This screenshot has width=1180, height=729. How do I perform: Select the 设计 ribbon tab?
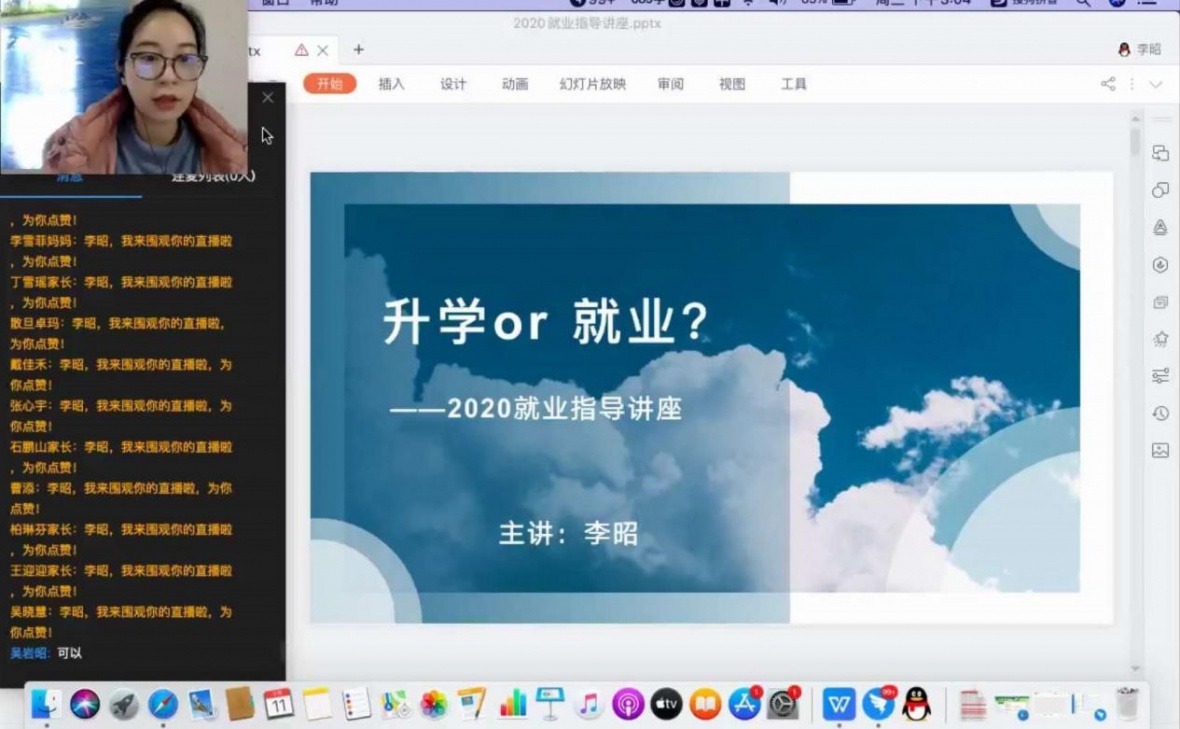pos(453,84)
